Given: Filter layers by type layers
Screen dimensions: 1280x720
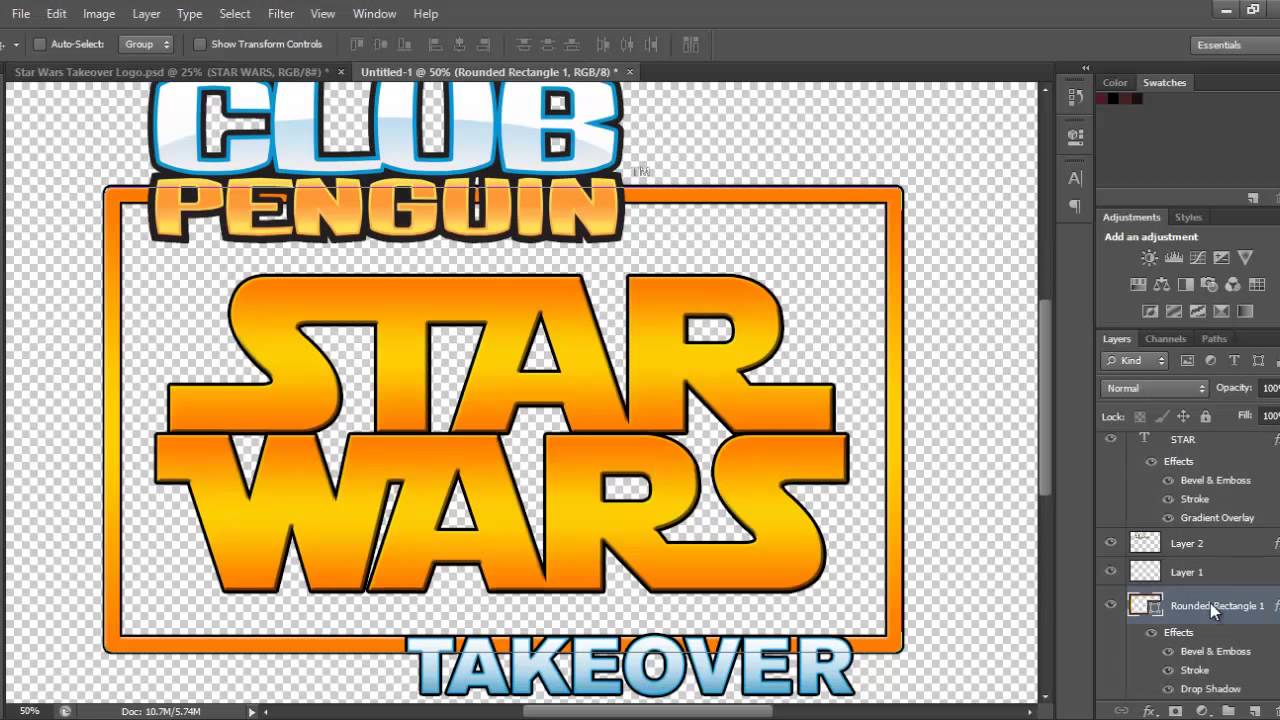Looking at the screenshot, I should (x=1234, y=361).
